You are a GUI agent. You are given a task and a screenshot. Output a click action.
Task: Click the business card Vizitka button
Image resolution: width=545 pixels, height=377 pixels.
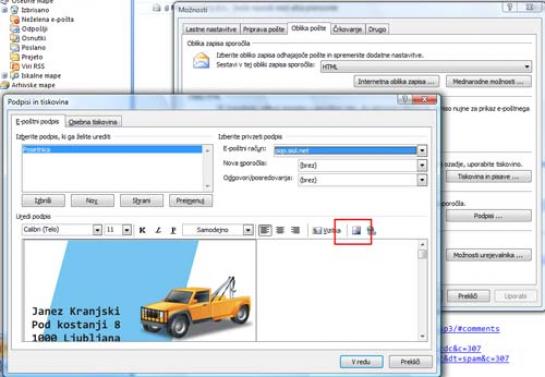pos(326,230)
